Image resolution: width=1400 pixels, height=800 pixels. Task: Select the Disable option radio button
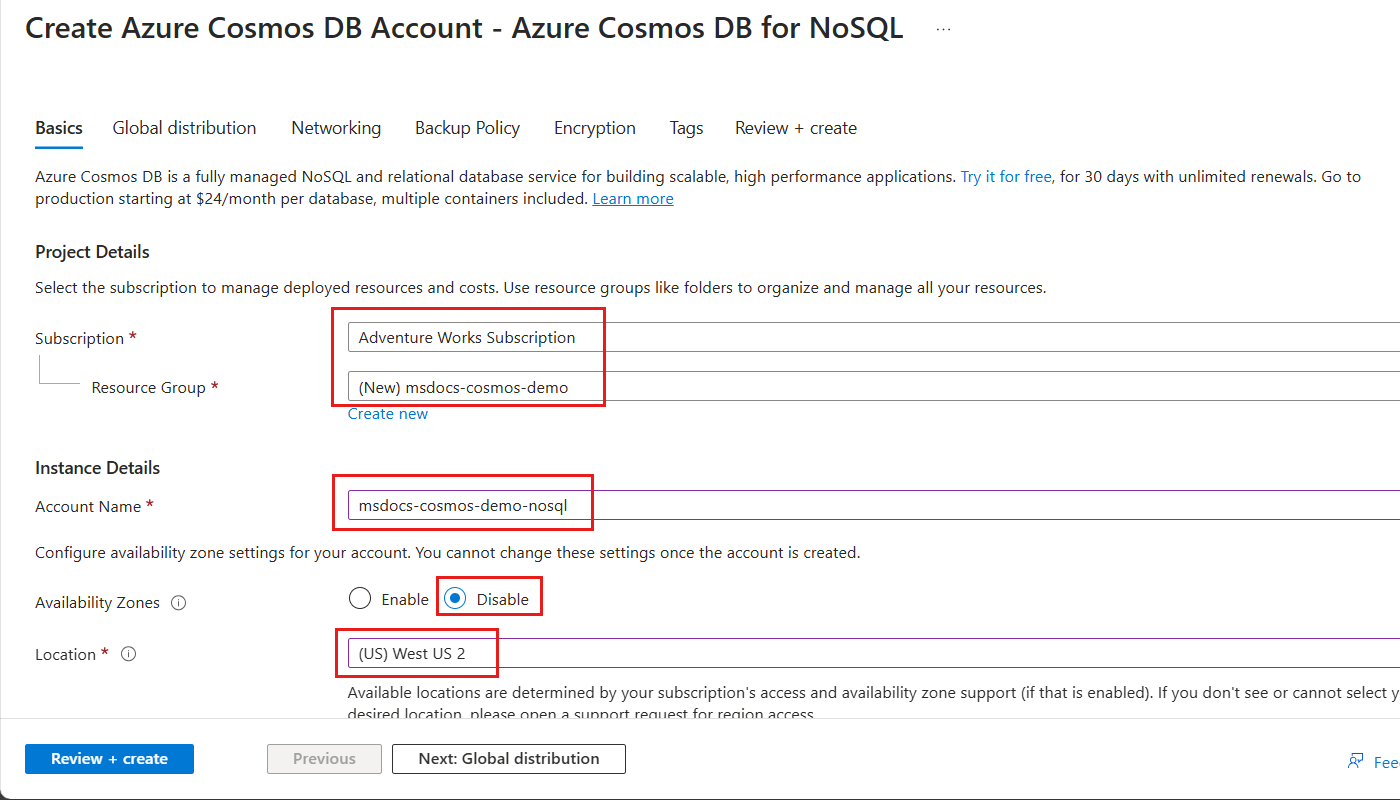tap(455, 597)
